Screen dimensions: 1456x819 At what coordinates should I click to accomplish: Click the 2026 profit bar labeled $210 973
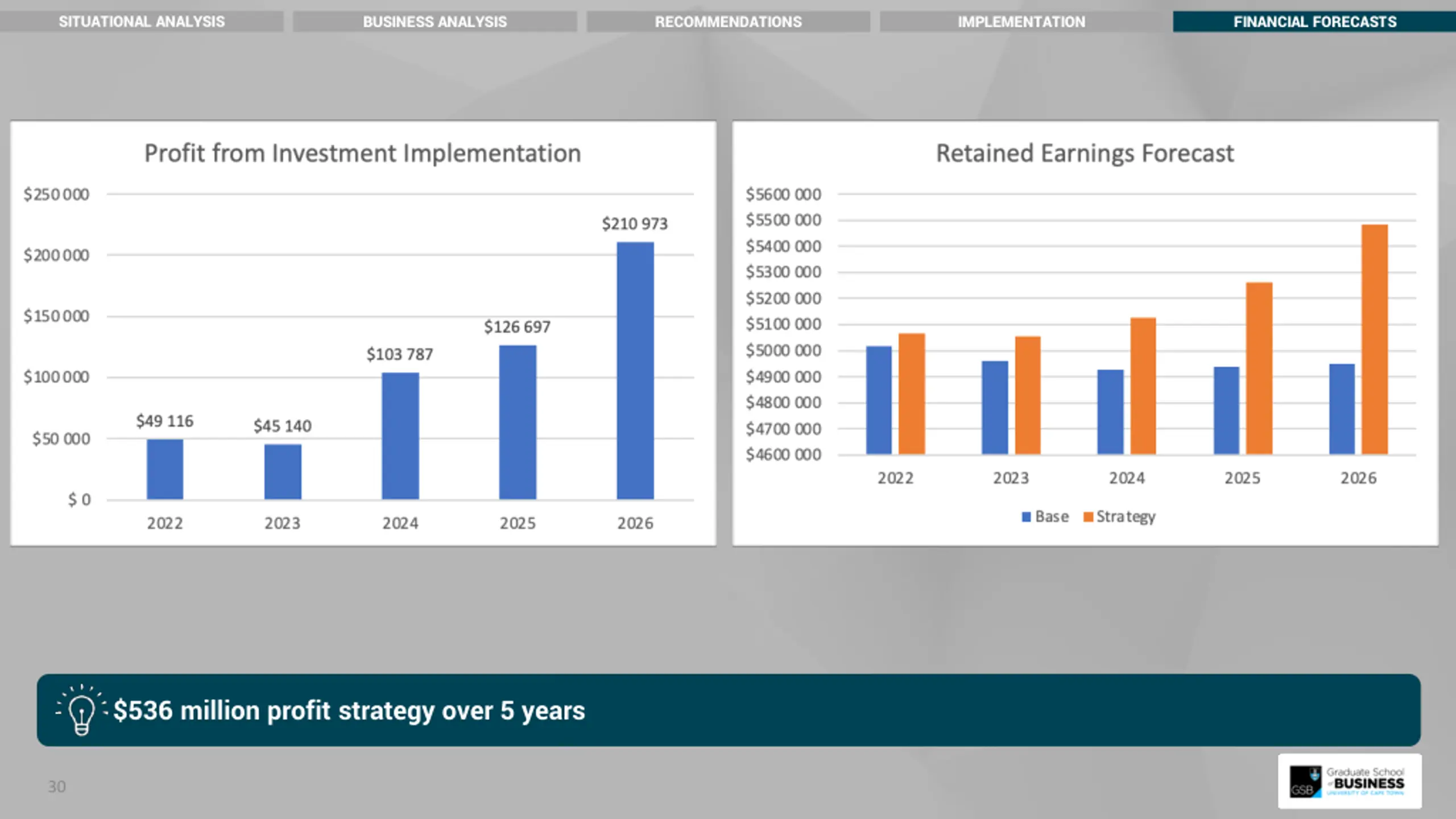[635, 371]
